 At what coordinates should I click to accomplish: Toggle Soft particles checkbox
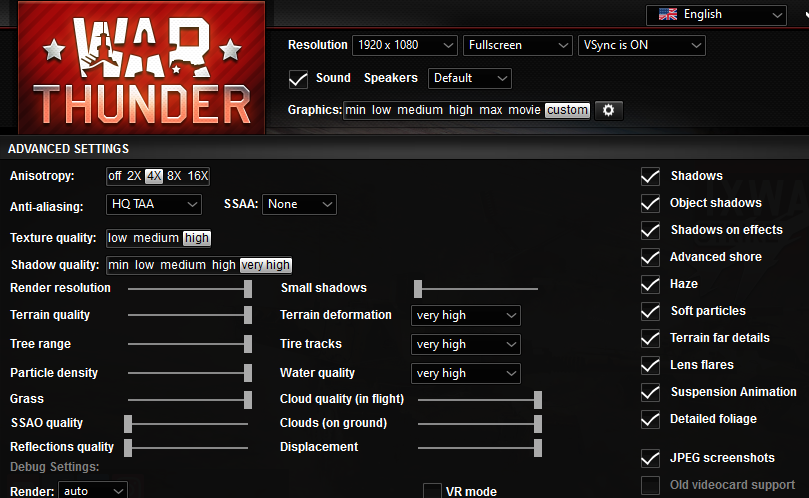coord(650,311)
